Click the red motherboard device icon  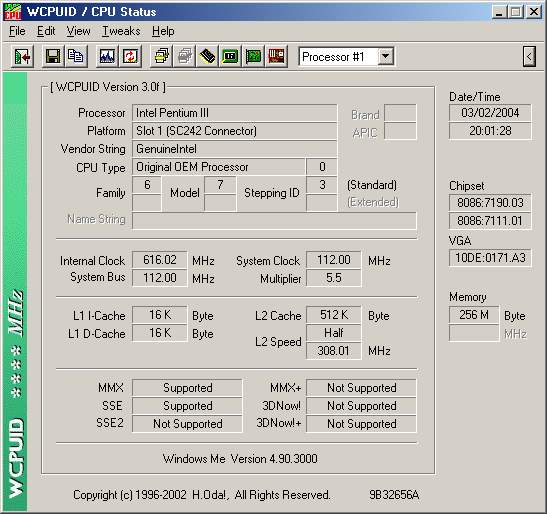click(x=276, y=56)
